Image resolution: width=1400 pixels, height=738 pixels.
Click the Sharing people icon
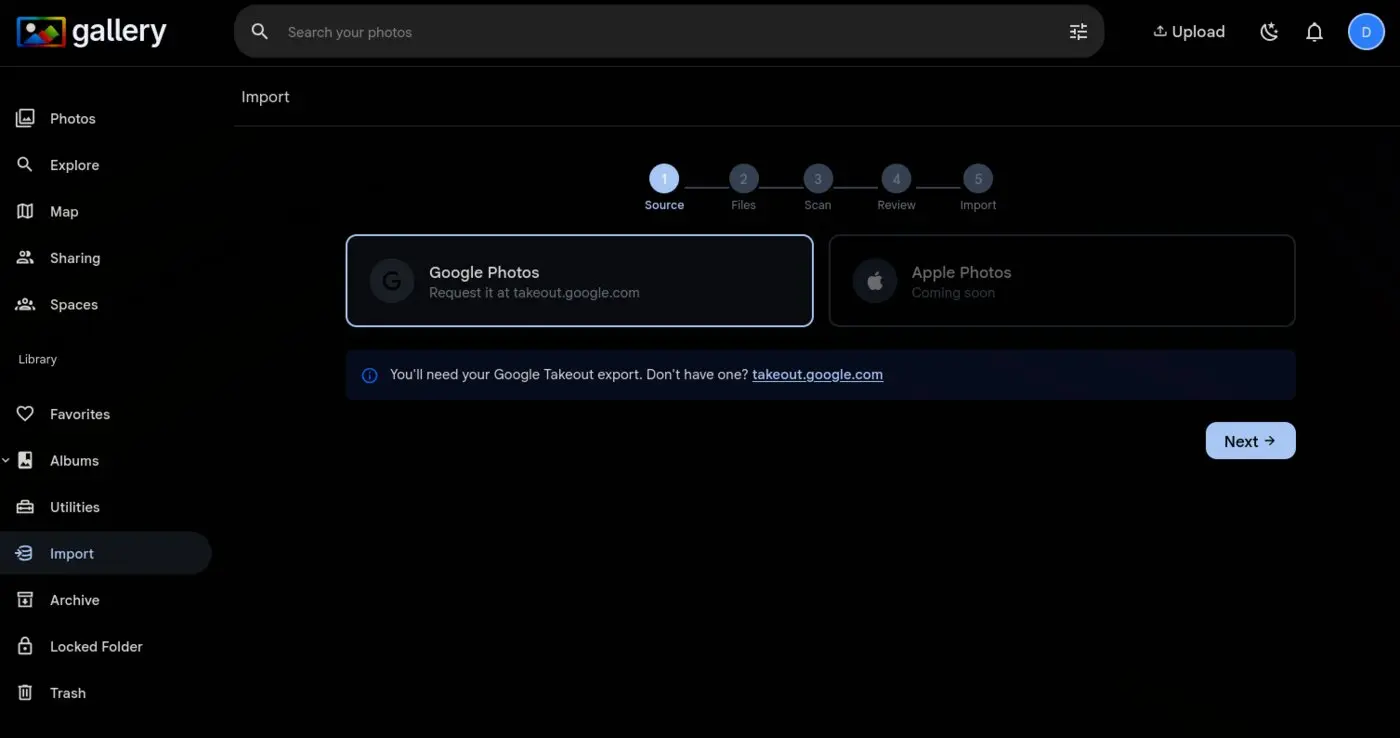(24, 257)
